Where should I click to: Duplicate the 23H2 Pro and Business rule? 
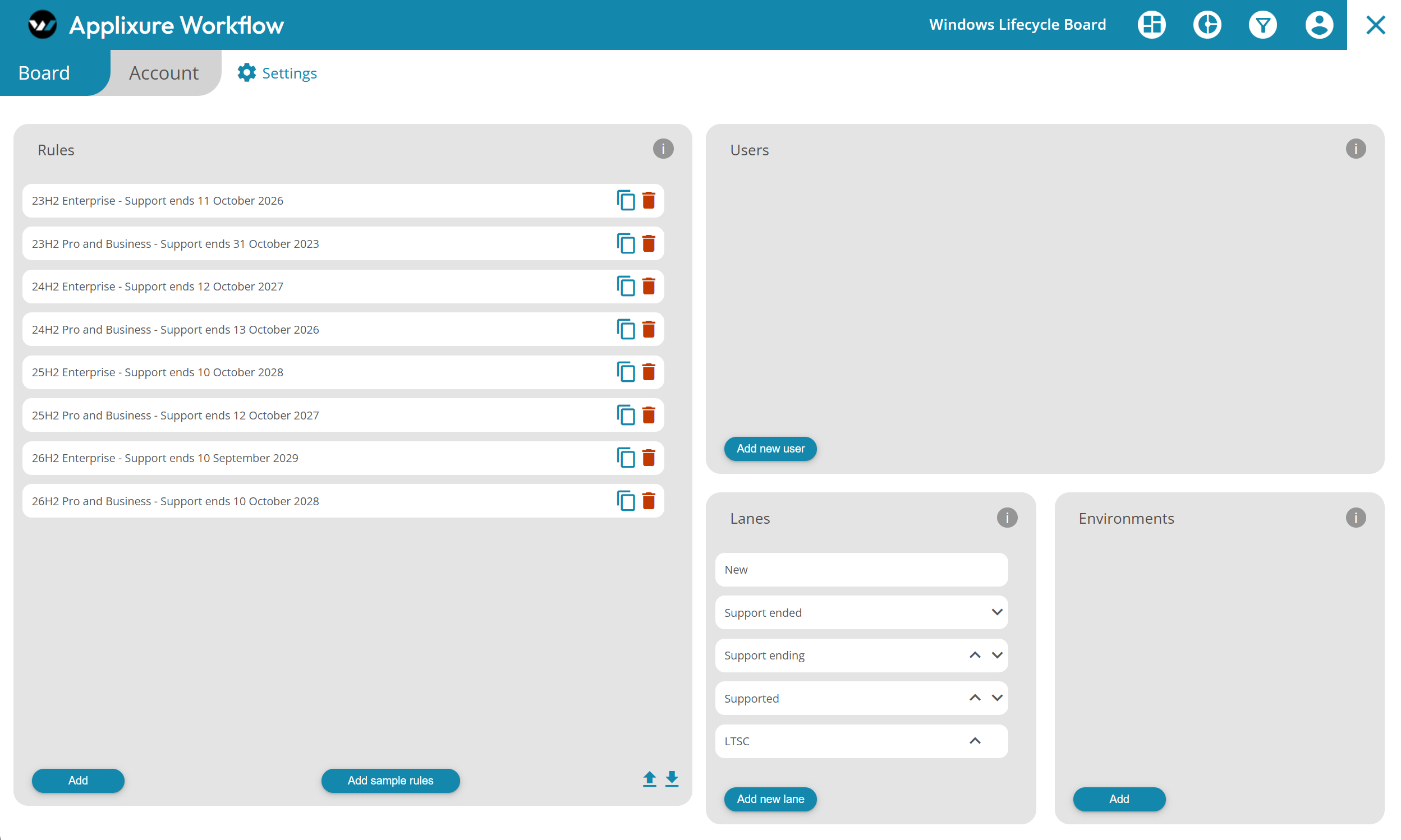pyautogui.click(x=625, y=243)
